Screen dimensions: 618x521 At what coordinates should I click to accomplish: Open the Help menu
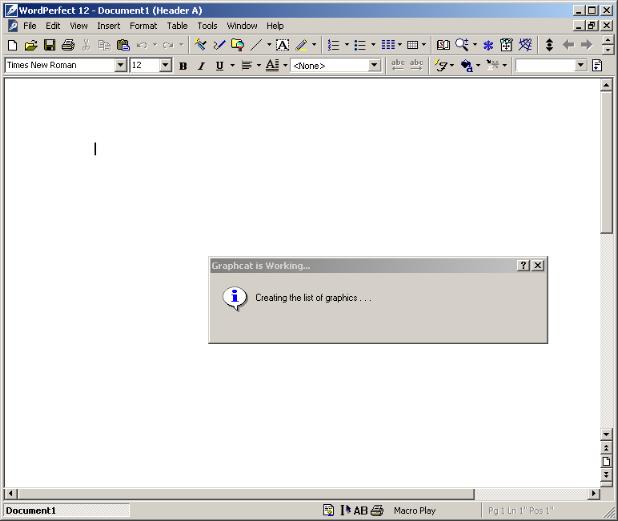click(275, 26)
